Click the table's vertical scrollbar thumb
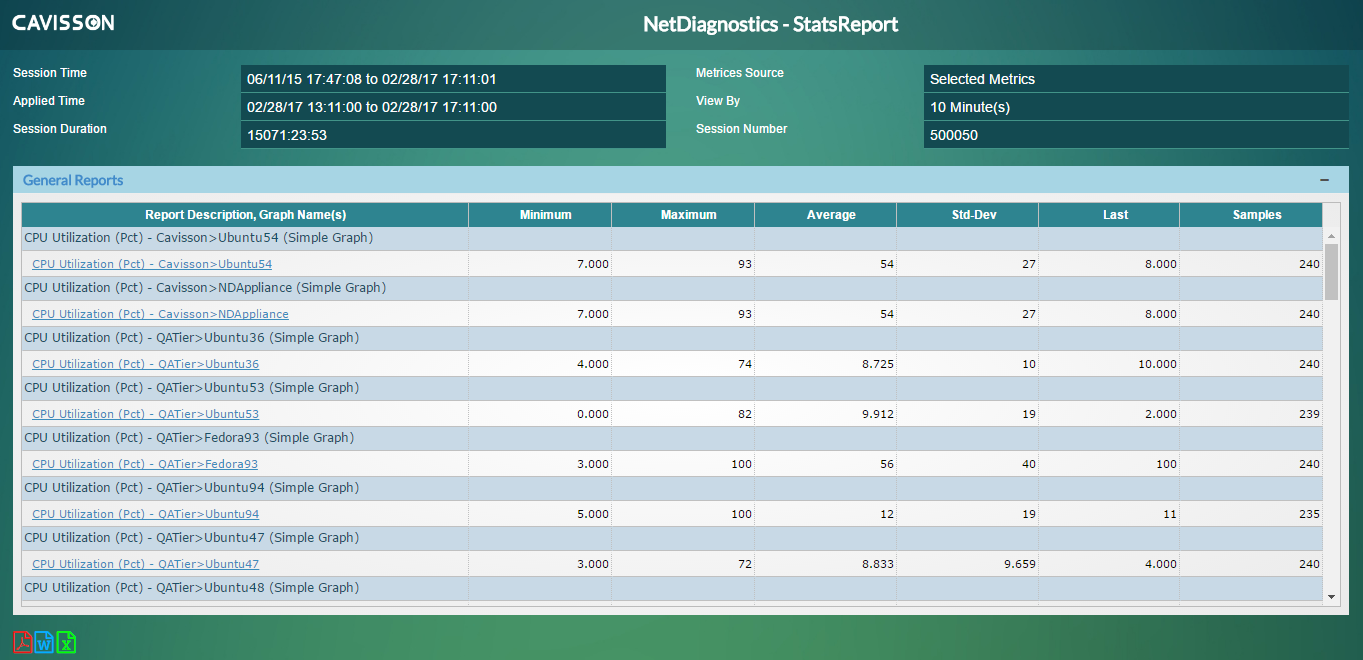Screen dimensions: 1363x660 tap(1331, 271)
